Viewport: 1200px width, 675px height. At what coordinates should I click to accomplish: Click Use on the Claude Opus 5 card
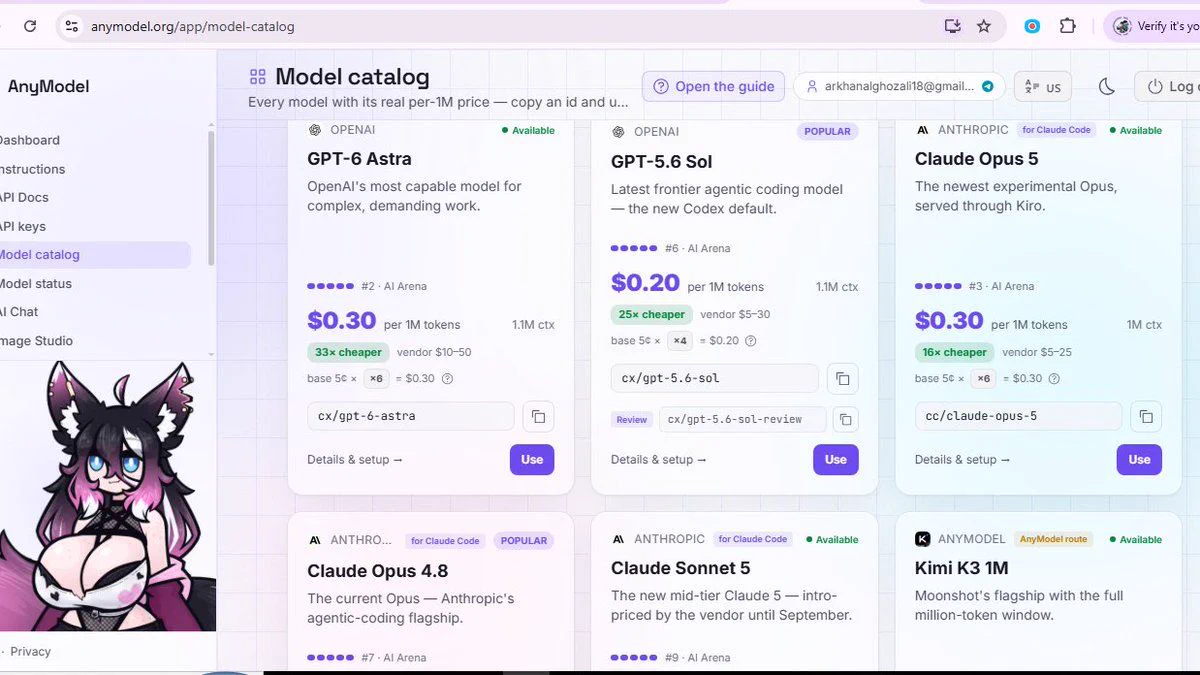click(1140, 460)
